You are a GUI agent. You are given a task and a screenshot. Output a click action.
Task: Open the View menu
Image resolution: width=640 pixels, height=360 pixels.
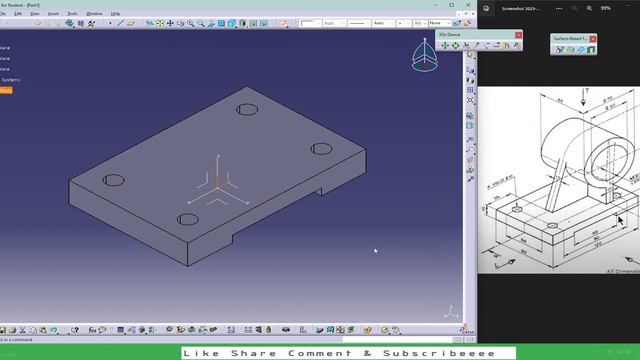pos(35,13)
